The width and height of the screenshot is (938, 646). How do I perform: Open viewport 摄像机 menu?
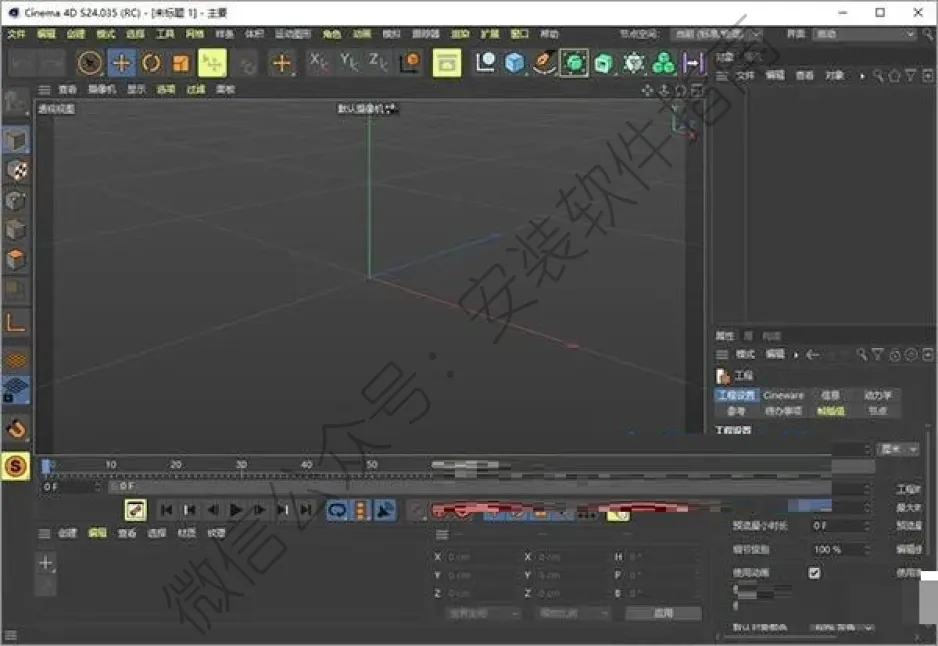(102, 90)
